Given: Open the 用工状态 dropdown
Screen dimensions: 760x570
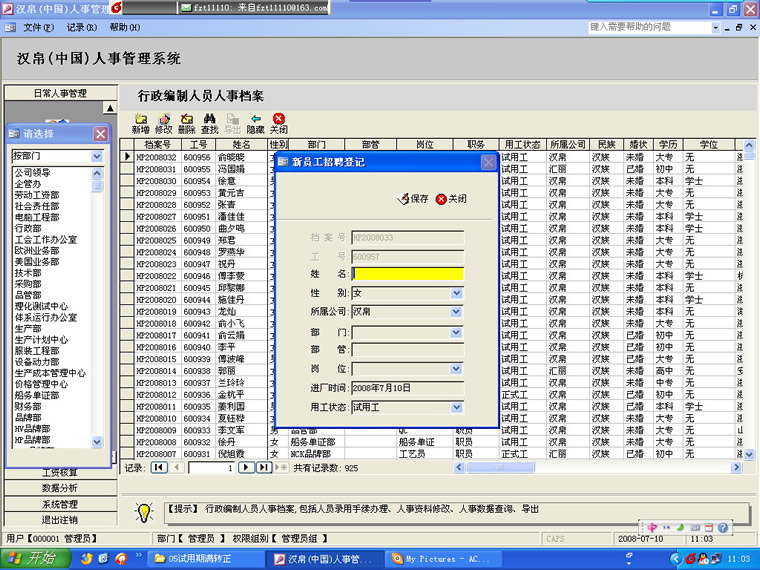Looking at the screenshot, I should pyautogui.click(x=456, y=408).
